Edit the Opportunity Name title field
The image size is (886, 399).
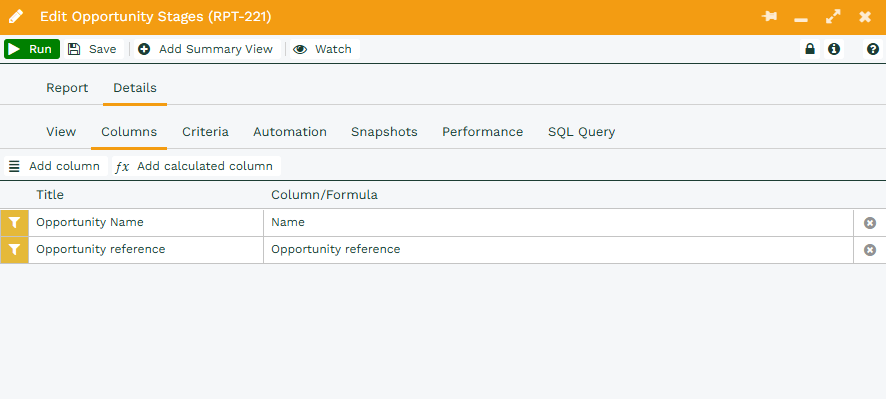146,223
